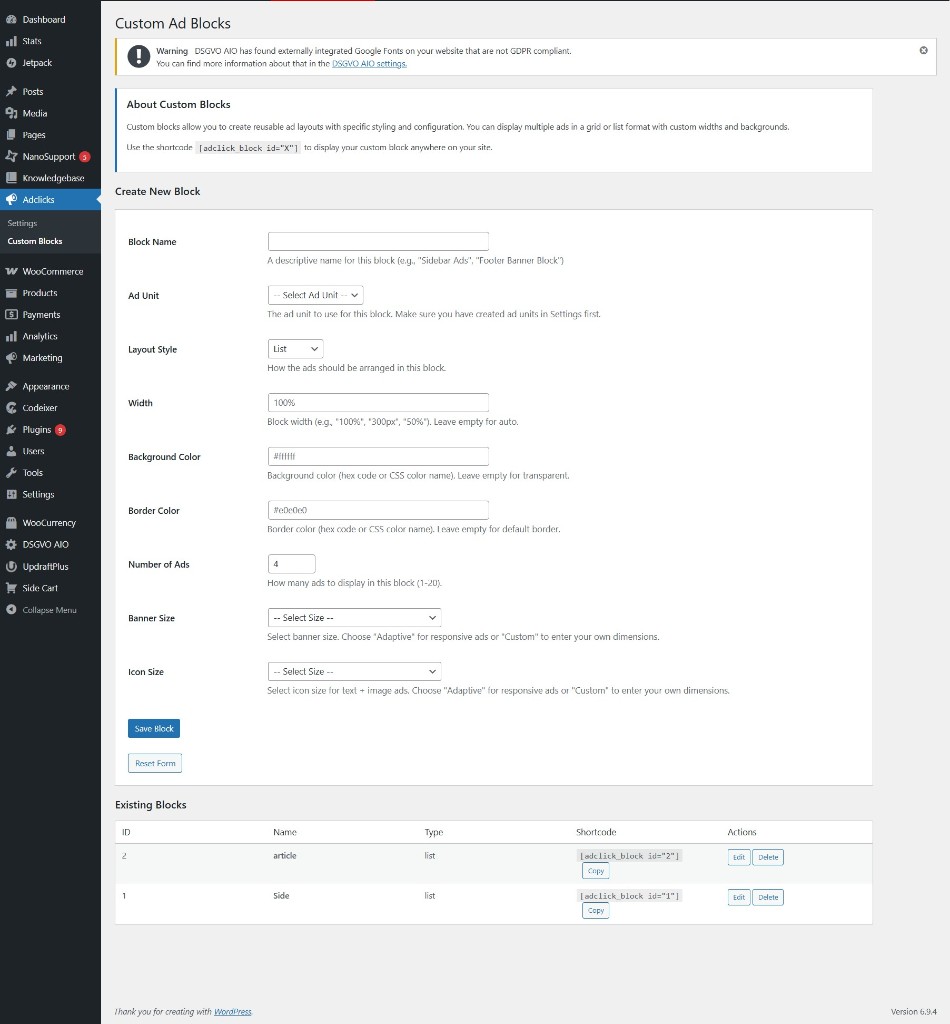Open the DSGVO AIO settings link
The image size is (950, 1024).
click(x=369, y=63)
